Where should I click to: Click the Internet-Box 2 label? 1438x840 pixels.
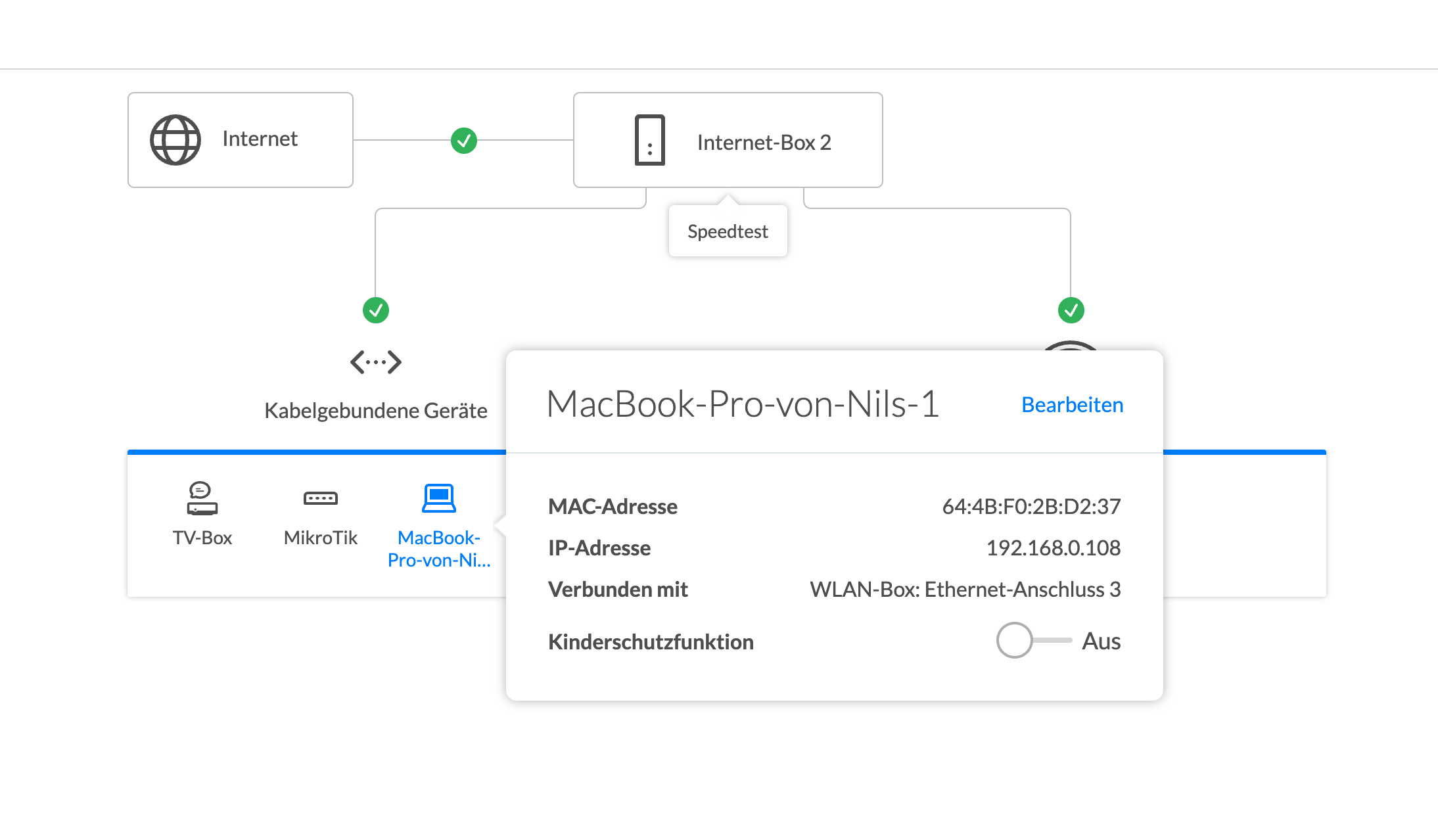tap(764, 142)
